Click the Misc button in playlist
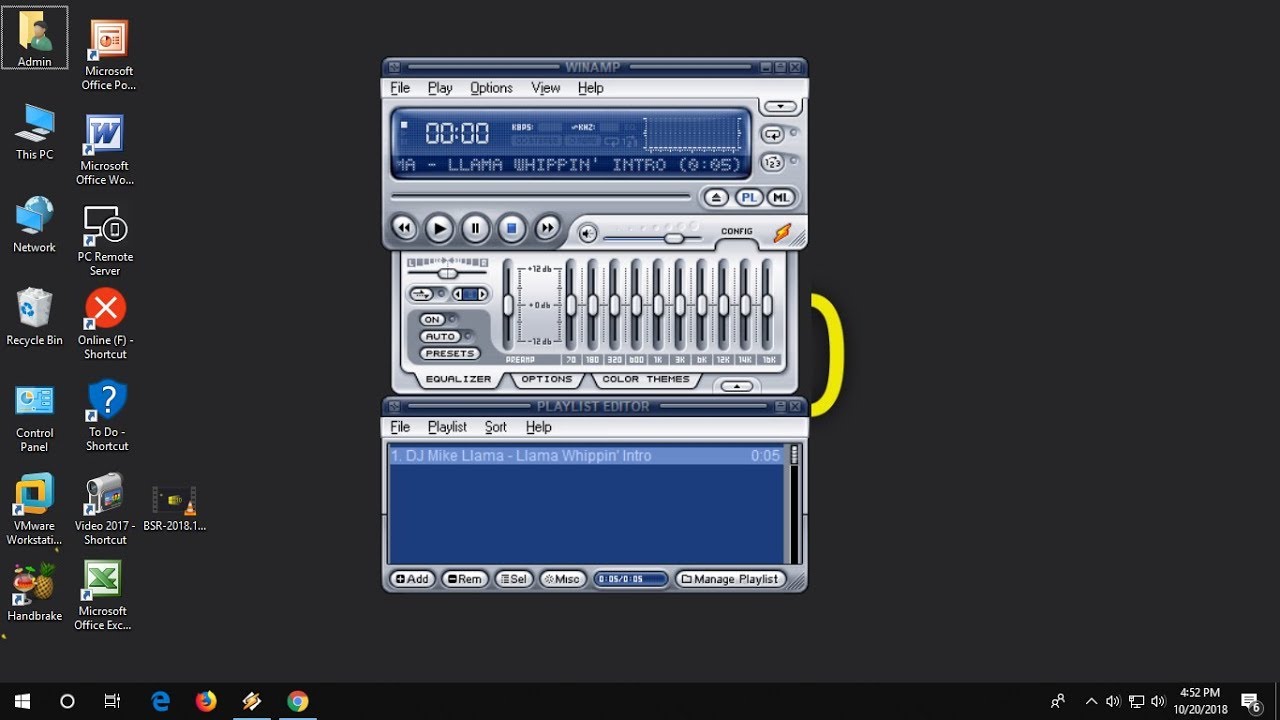The width and height of the screenshot is (1280, 720). tap(562, 579)
